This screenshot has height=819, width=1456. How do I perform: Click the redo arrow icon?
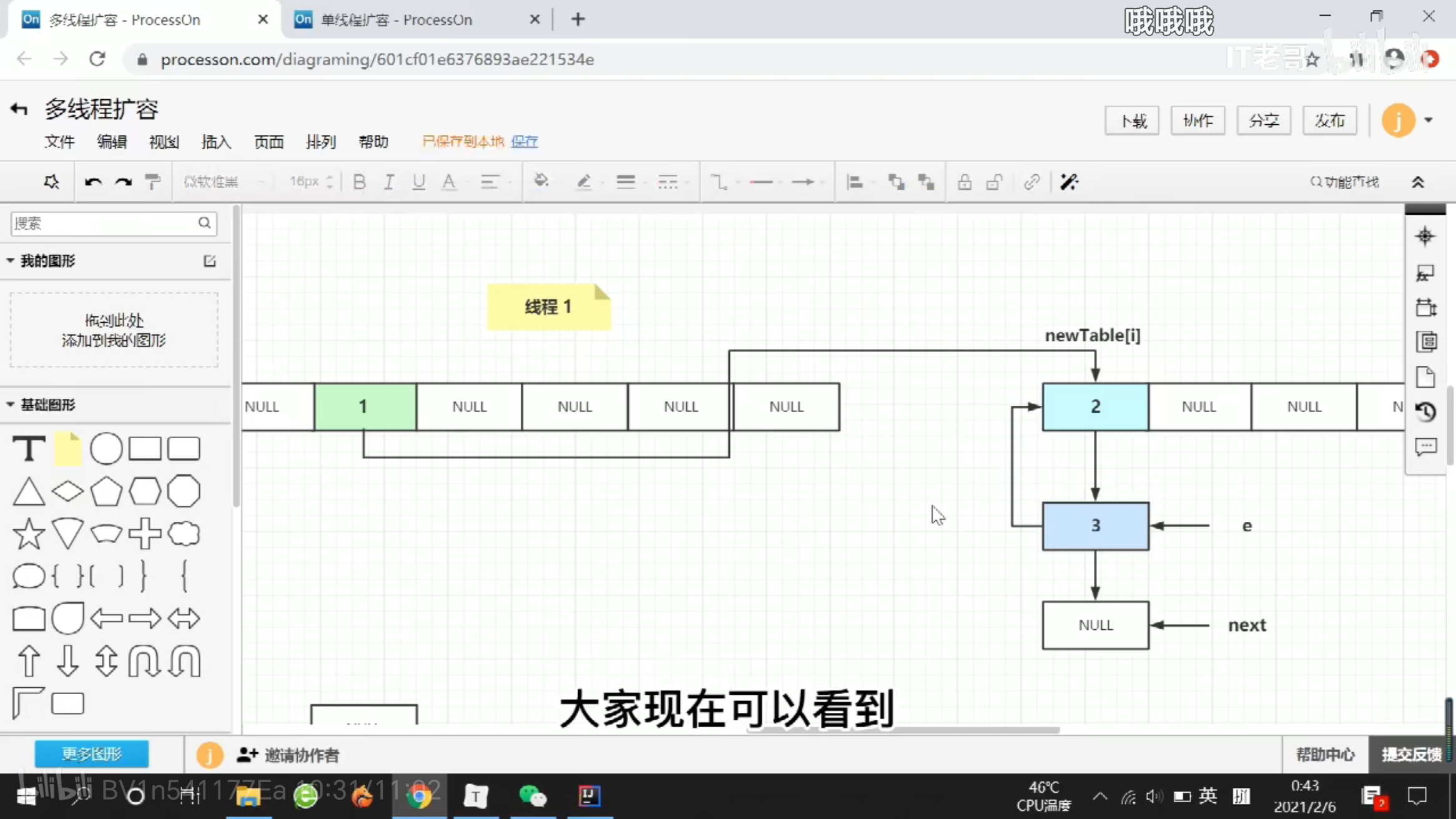click(123, 182)
